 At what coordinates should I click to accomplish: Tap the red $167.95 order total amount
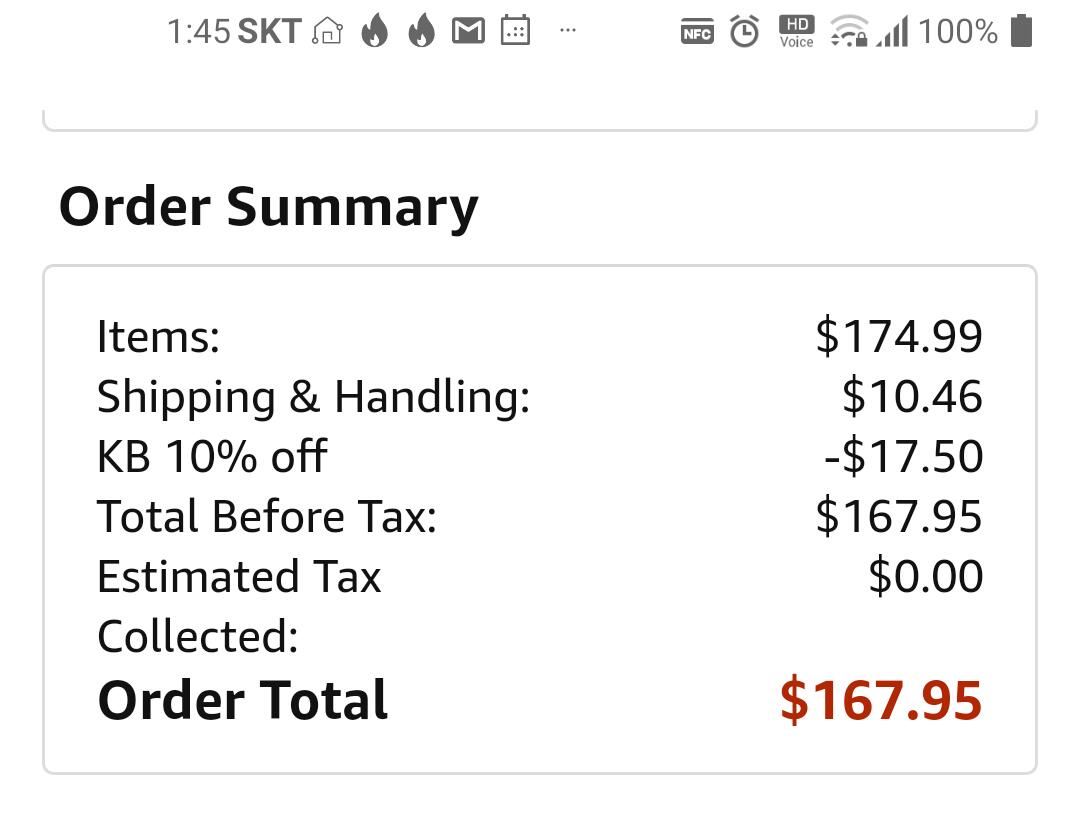(880, 699)
